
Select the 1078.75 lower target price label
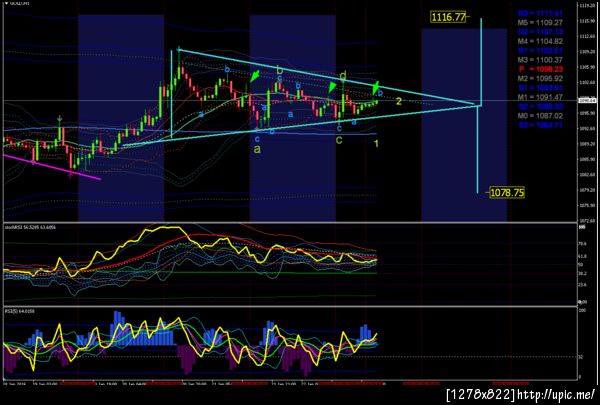(x=507, y=193)
